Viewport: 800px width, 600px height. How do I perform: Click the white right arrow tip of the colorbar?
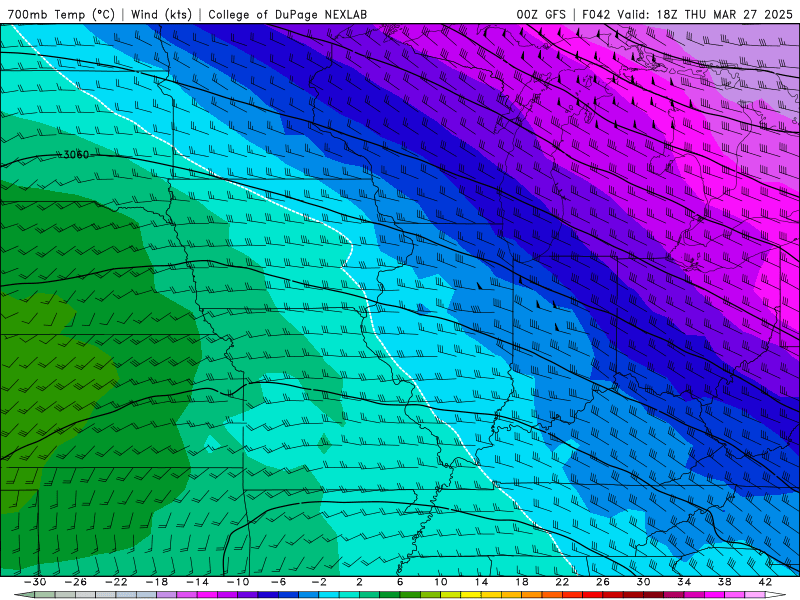(776, 595)
